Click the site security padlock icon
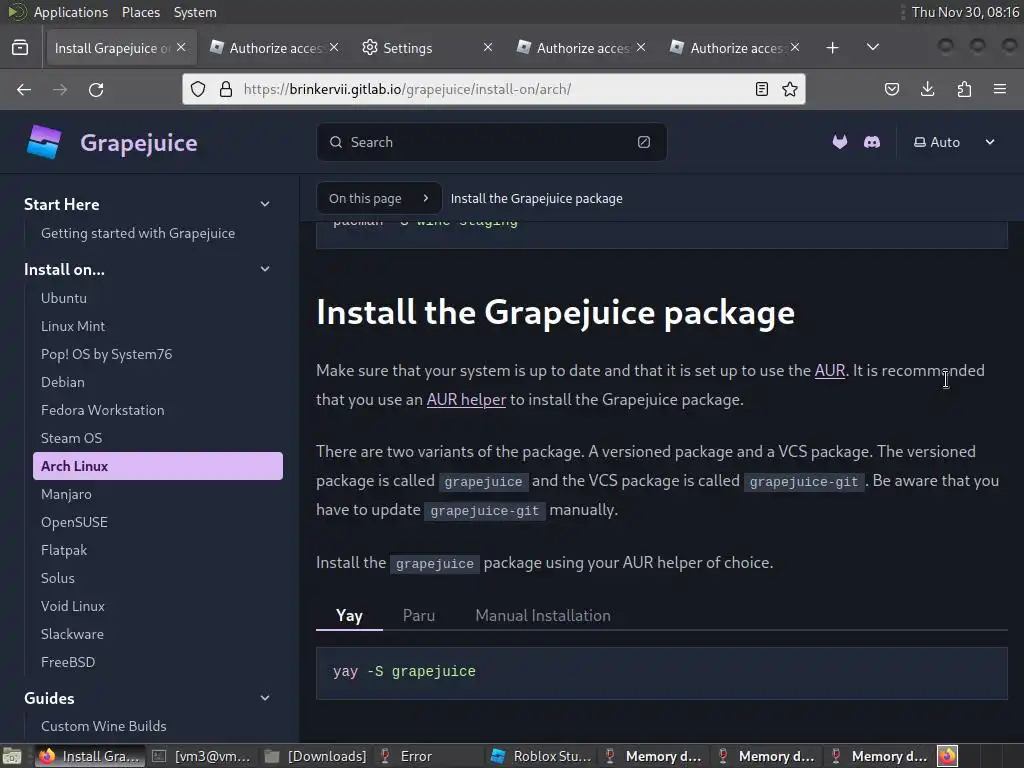This screenshot has height=768, width=1024. click(226, 89)
